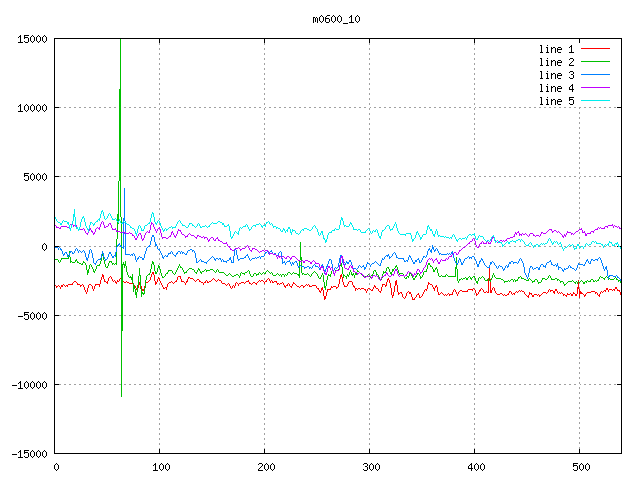Select the "line 4" legend label
This screenshot has height=480, width=640.
coord(557,88)
